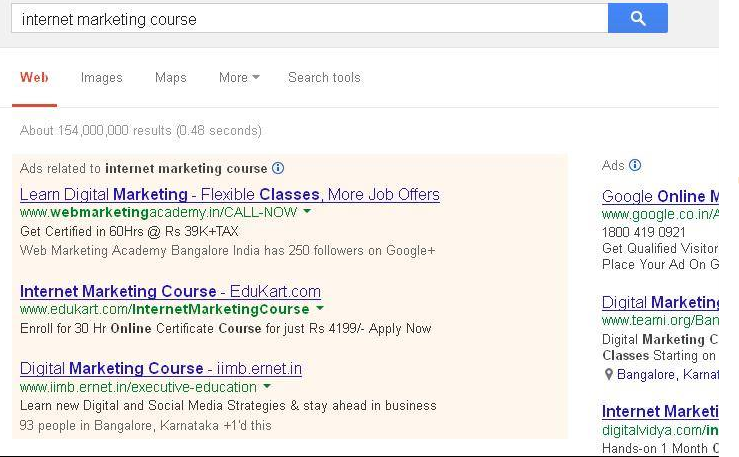Open the 'Google Online' sidebar ad link
Image resolution: width=739 pixels, height=457 pixels.
pos(660,196)
